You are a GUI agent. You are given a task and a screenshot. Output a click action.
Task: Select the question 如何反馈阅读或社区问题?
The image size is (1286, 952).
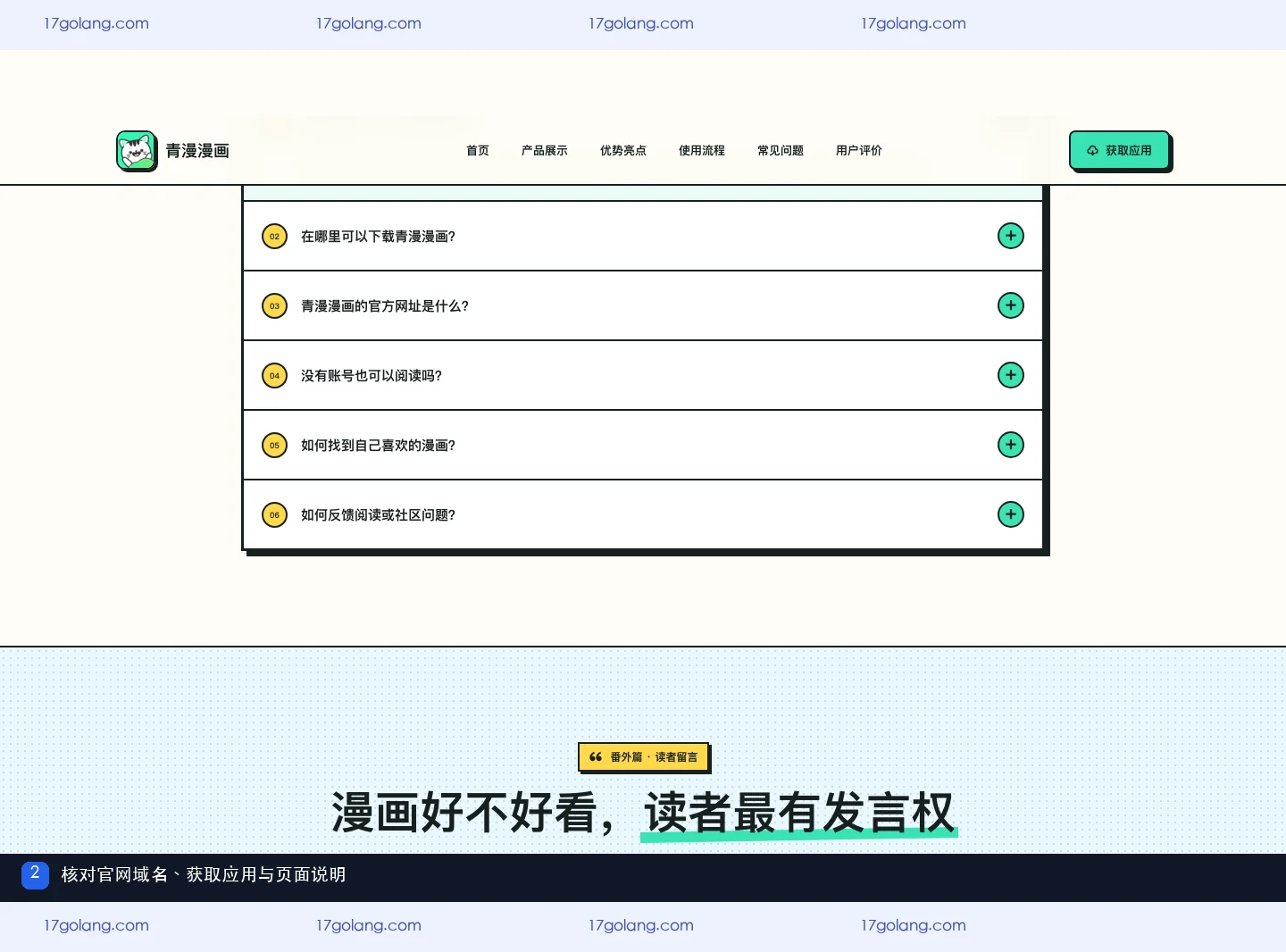pos(378,515)
